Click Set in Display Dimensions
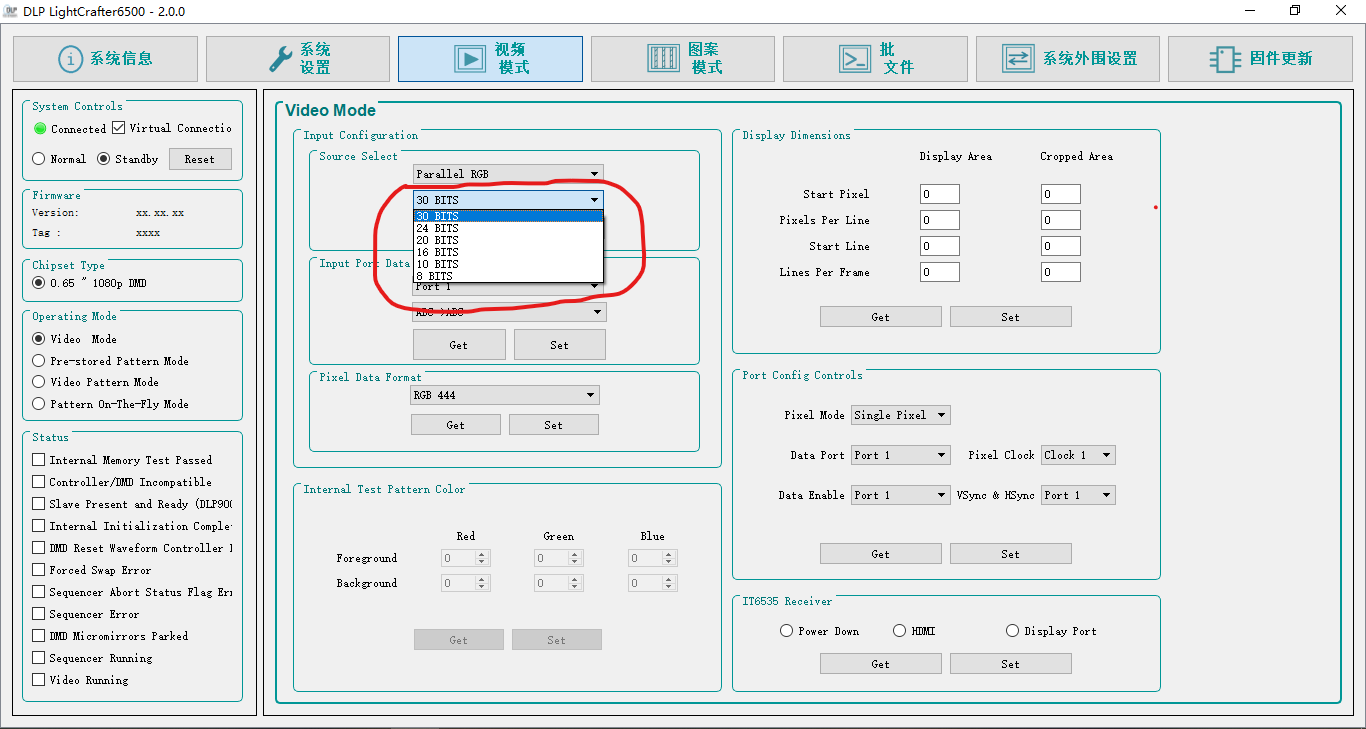 (x=1011, y=317)
